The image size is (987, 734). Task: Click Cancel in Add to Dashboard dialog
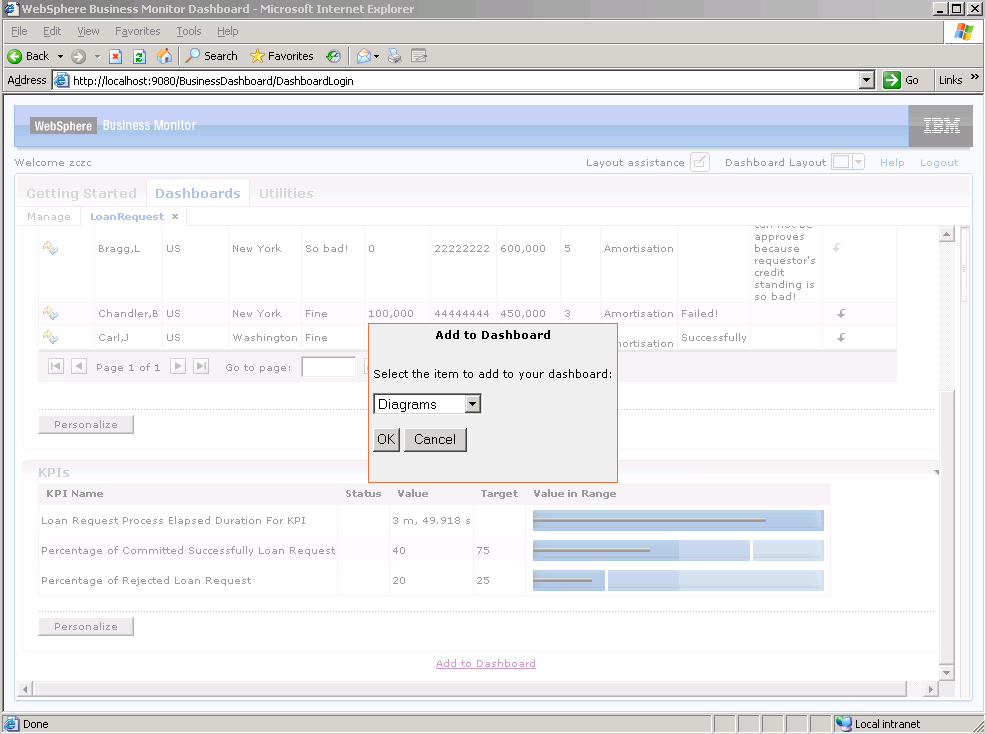pos(435,439)
